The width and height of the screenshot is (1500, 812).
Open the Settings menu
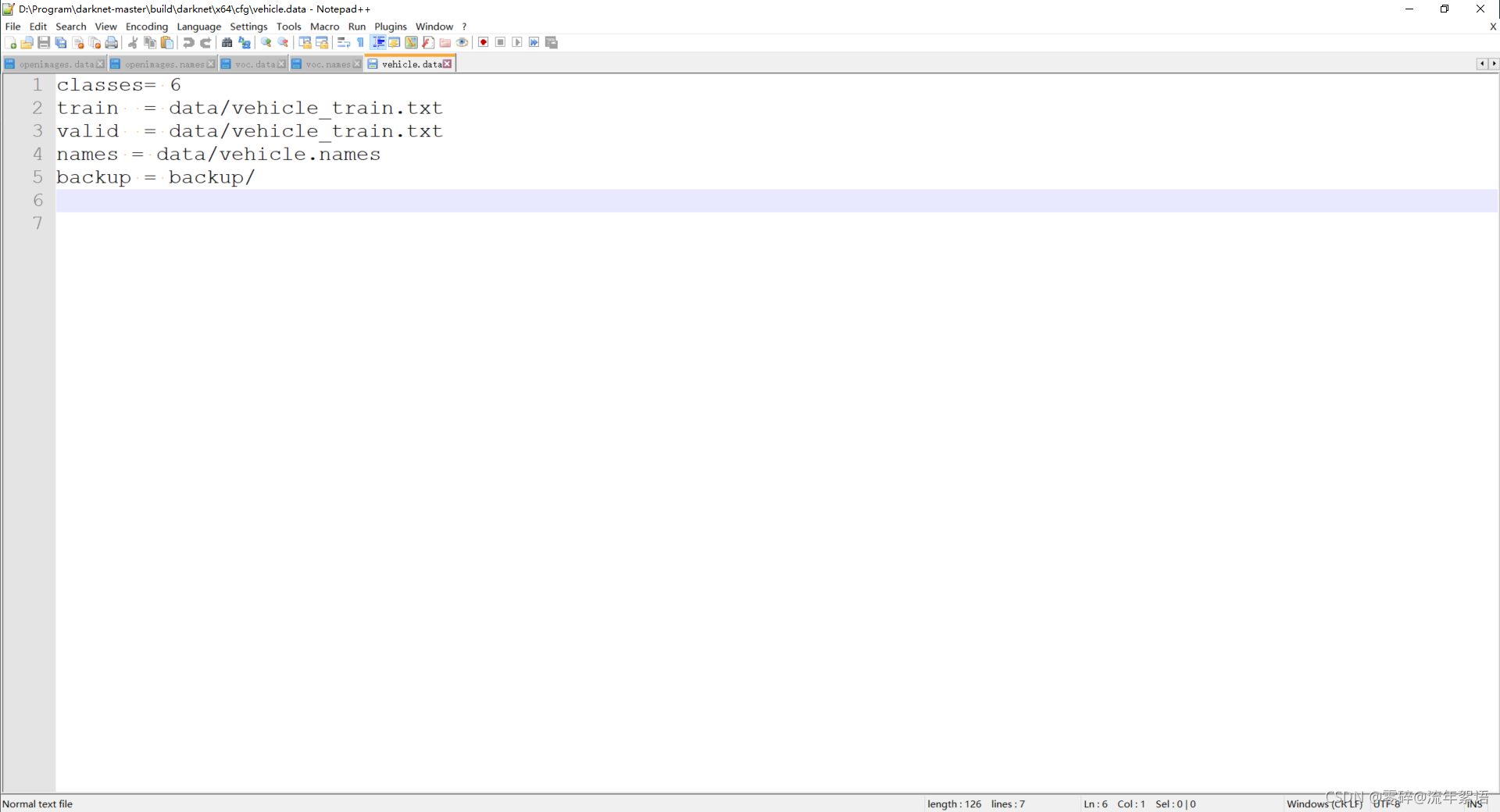click(x=248, y=27)
